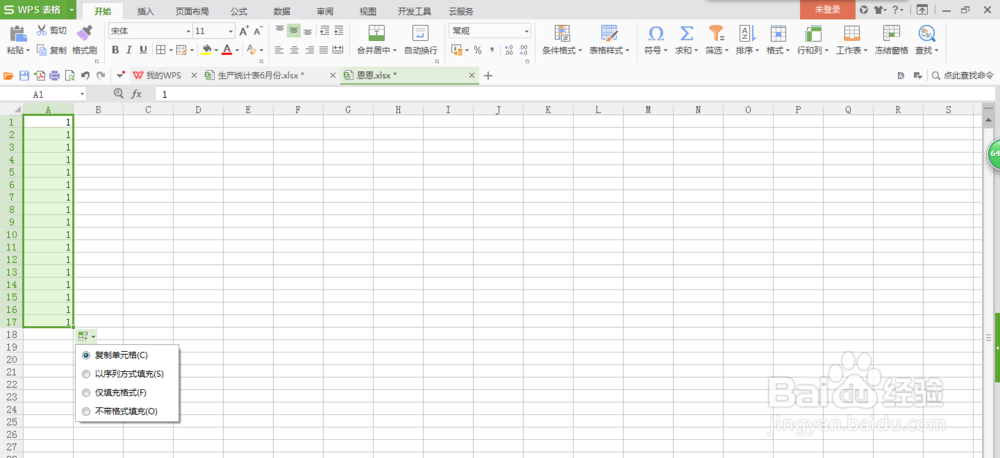Click the Undo arrow icon
The height and width of the screenshot is (458, 1000).
coord(85,75)
